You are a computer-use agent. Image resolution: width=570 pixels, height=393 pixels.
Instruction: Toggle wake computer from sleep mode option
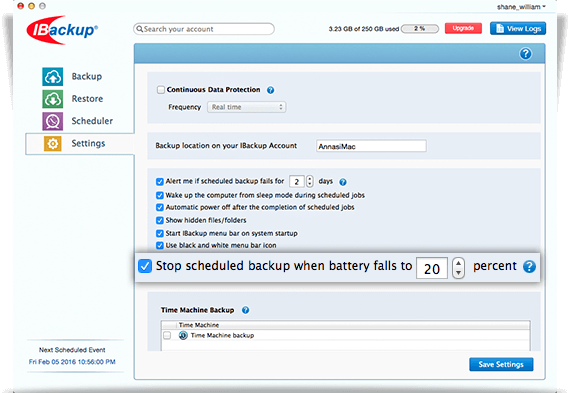[x=160, y=195]
